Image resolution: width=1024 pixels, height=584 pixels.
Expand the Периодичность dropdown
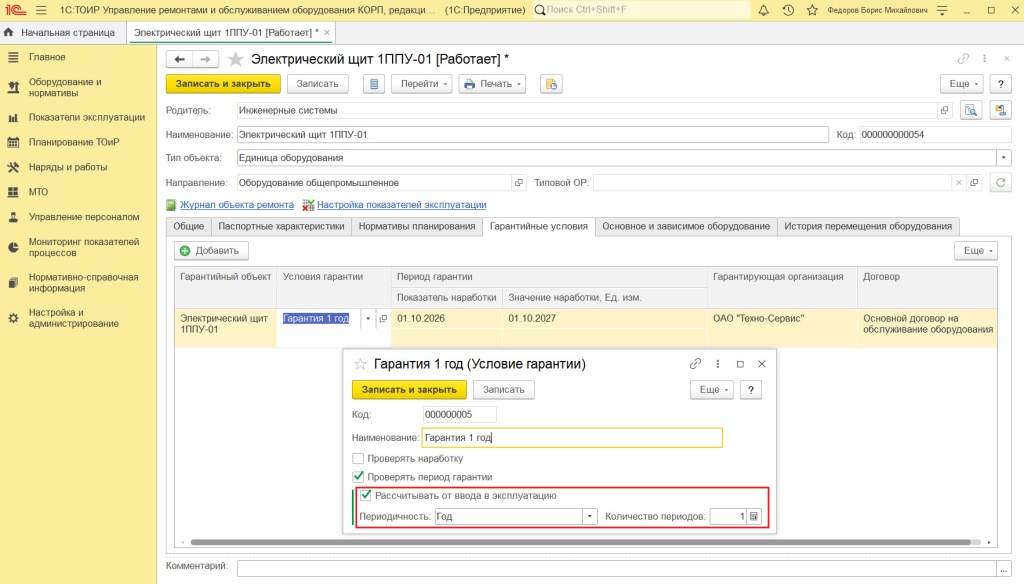pos(589,516)
